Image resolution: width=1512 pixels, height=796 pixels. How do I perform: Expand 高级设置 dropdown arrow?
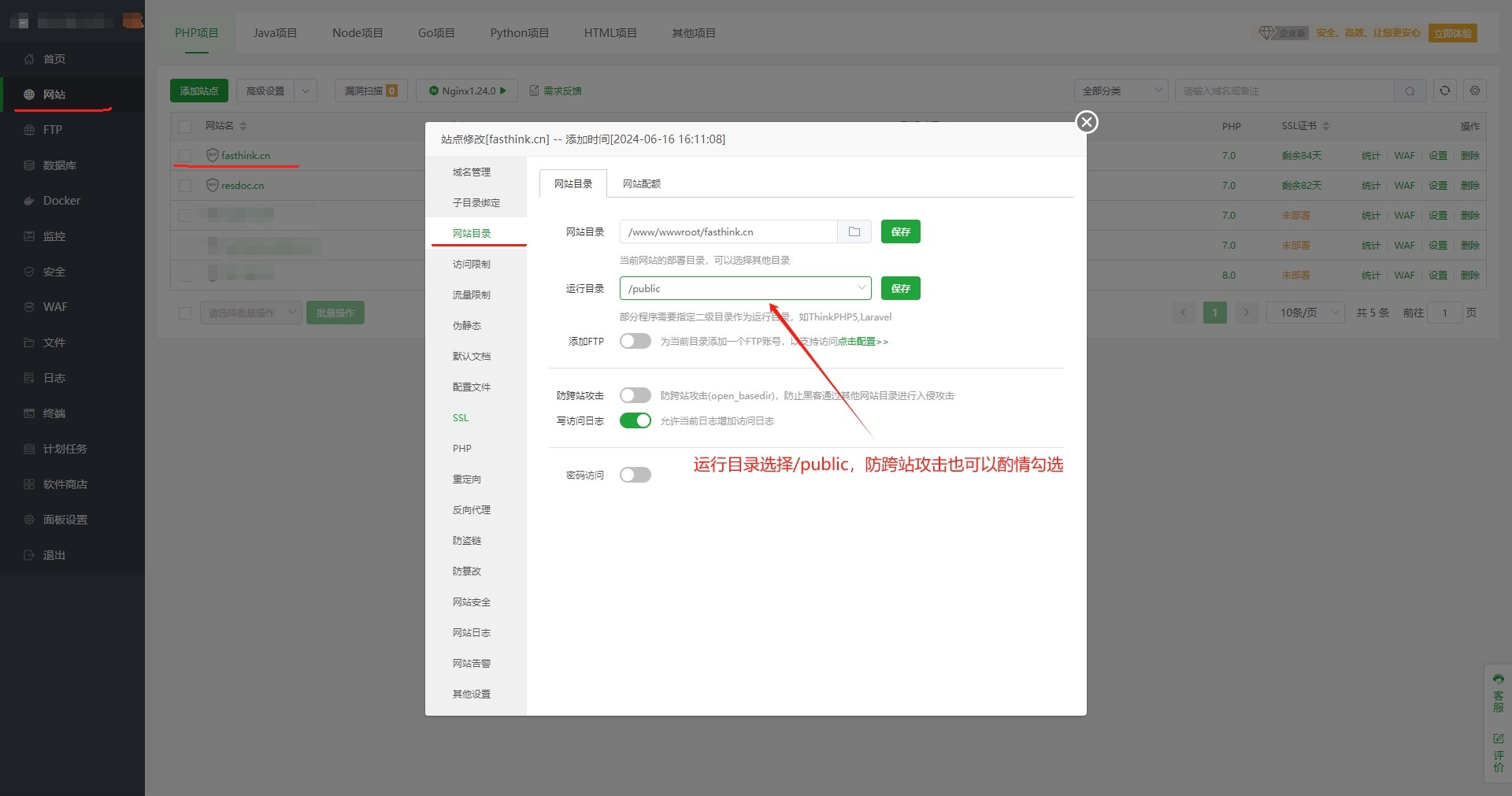[x=306, y=91]
